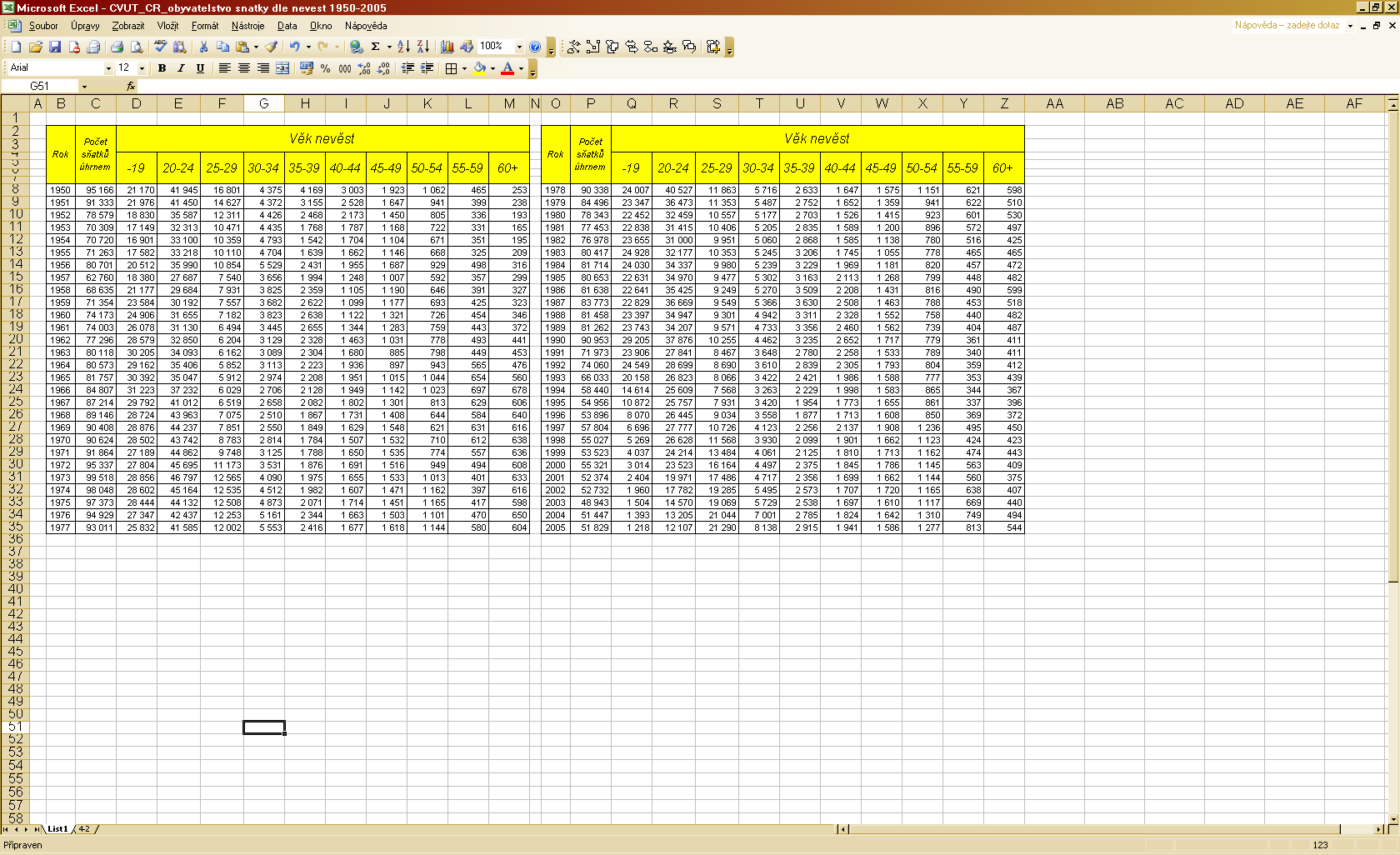
Task: Expand the Name Box dropdown arrow
Action: coord(84,87)
